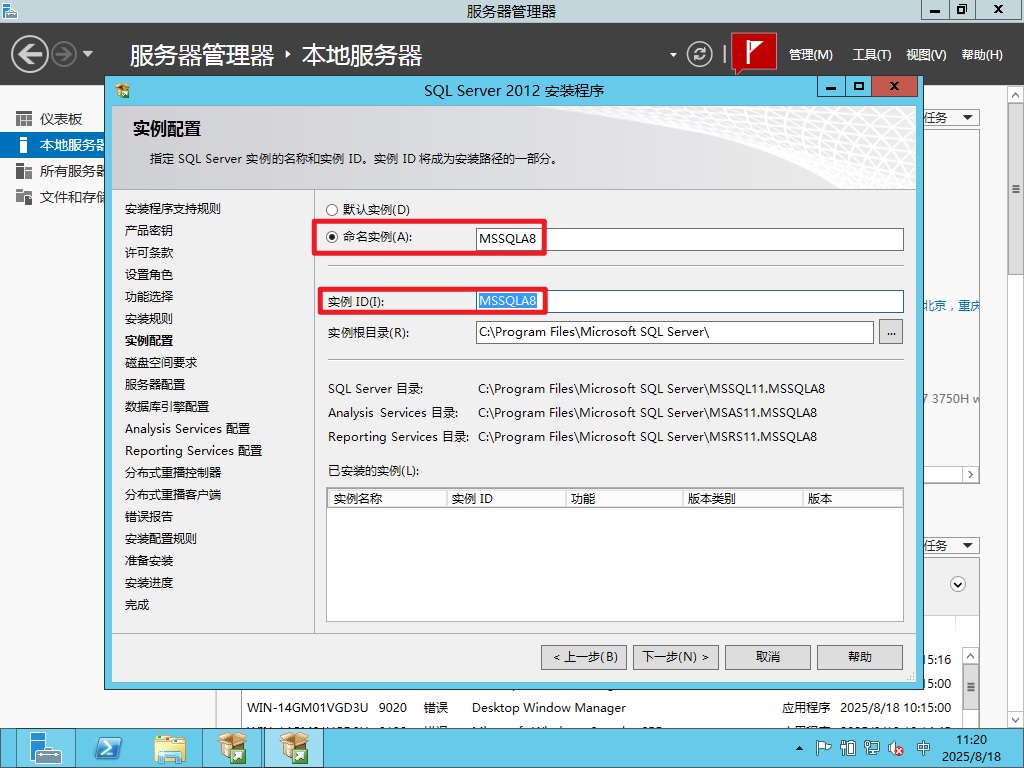The width and height of the screenshot is (1024, 768).
Task: Click the 功能选择 step
Action: pyautogui.click(x=149, y=296)
